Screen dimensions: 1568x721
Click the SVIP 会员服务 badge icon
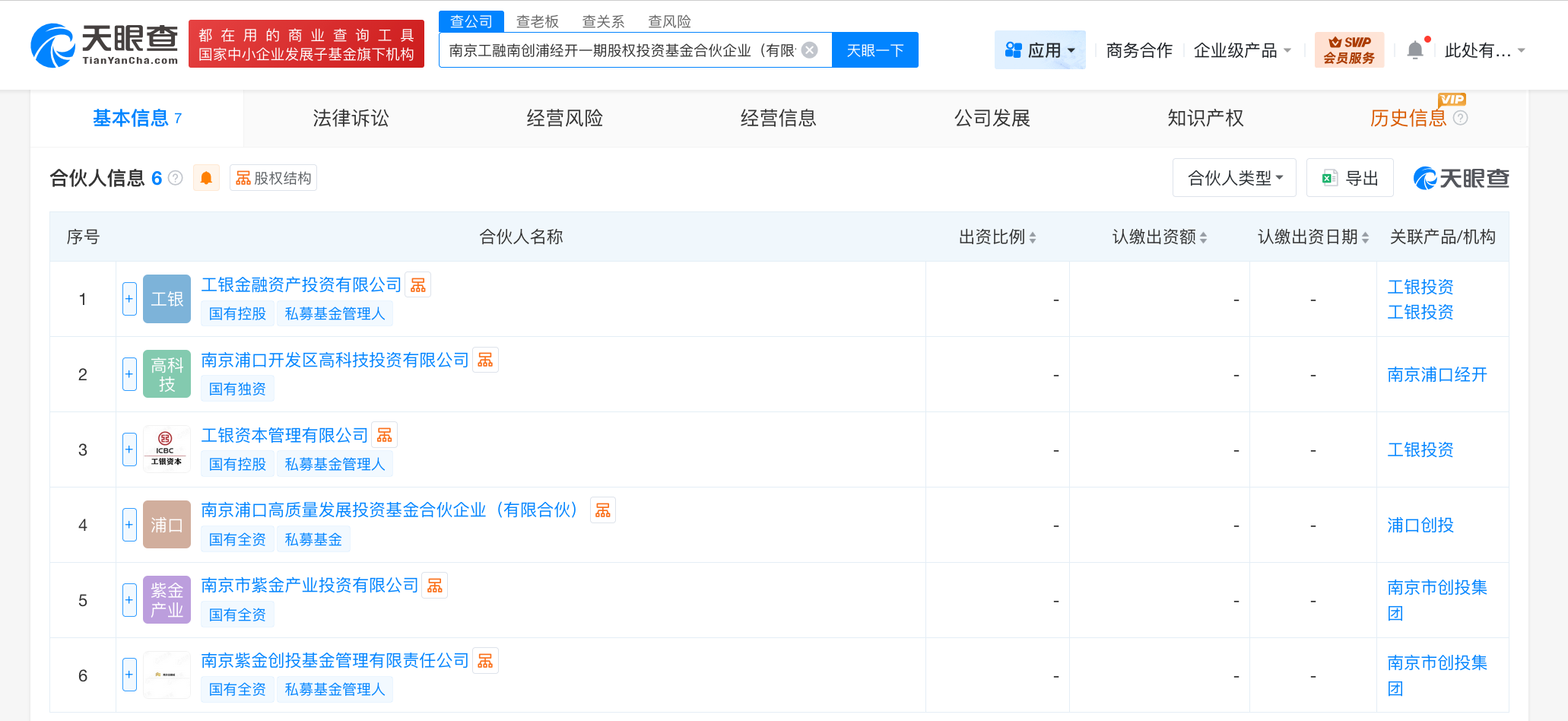pyautogui.click(x=1348, y=49)
